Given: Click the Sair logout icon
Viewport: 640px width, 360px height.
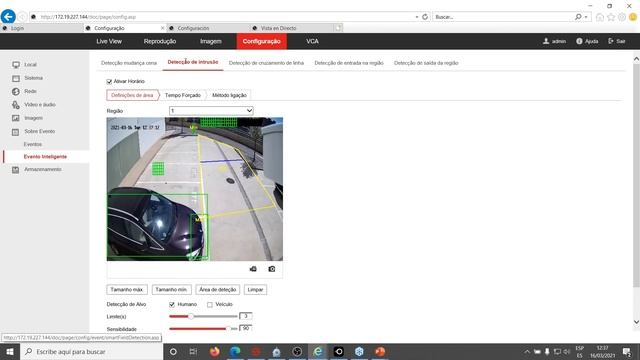Looking at the screenshot, I should (x=611, y=41).
